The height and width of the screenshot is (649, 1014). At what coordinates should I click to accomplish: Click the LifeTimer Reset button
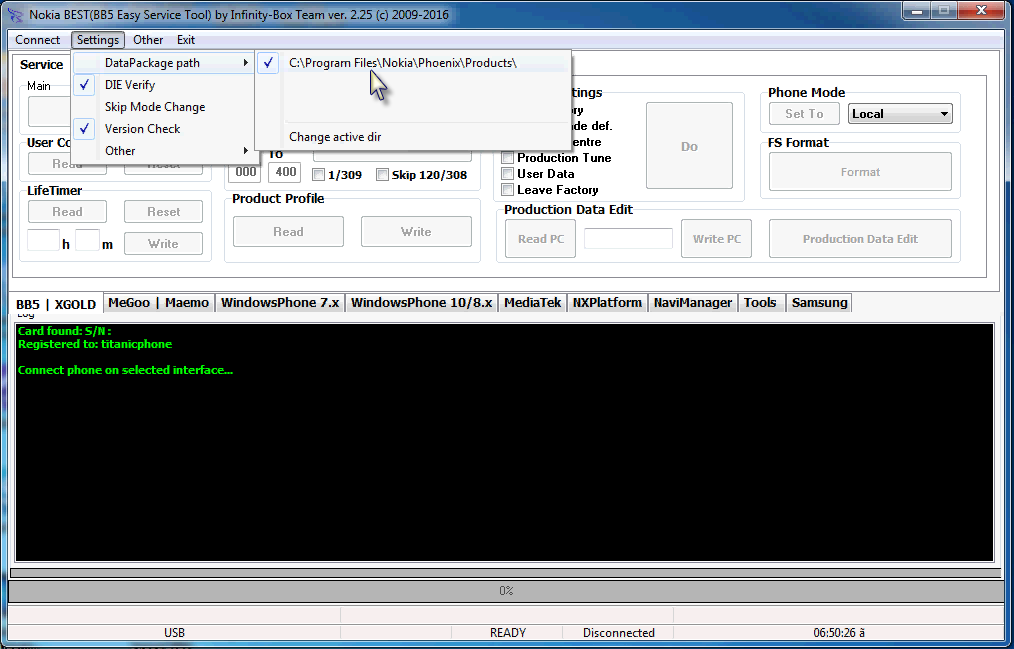[164, 212]
